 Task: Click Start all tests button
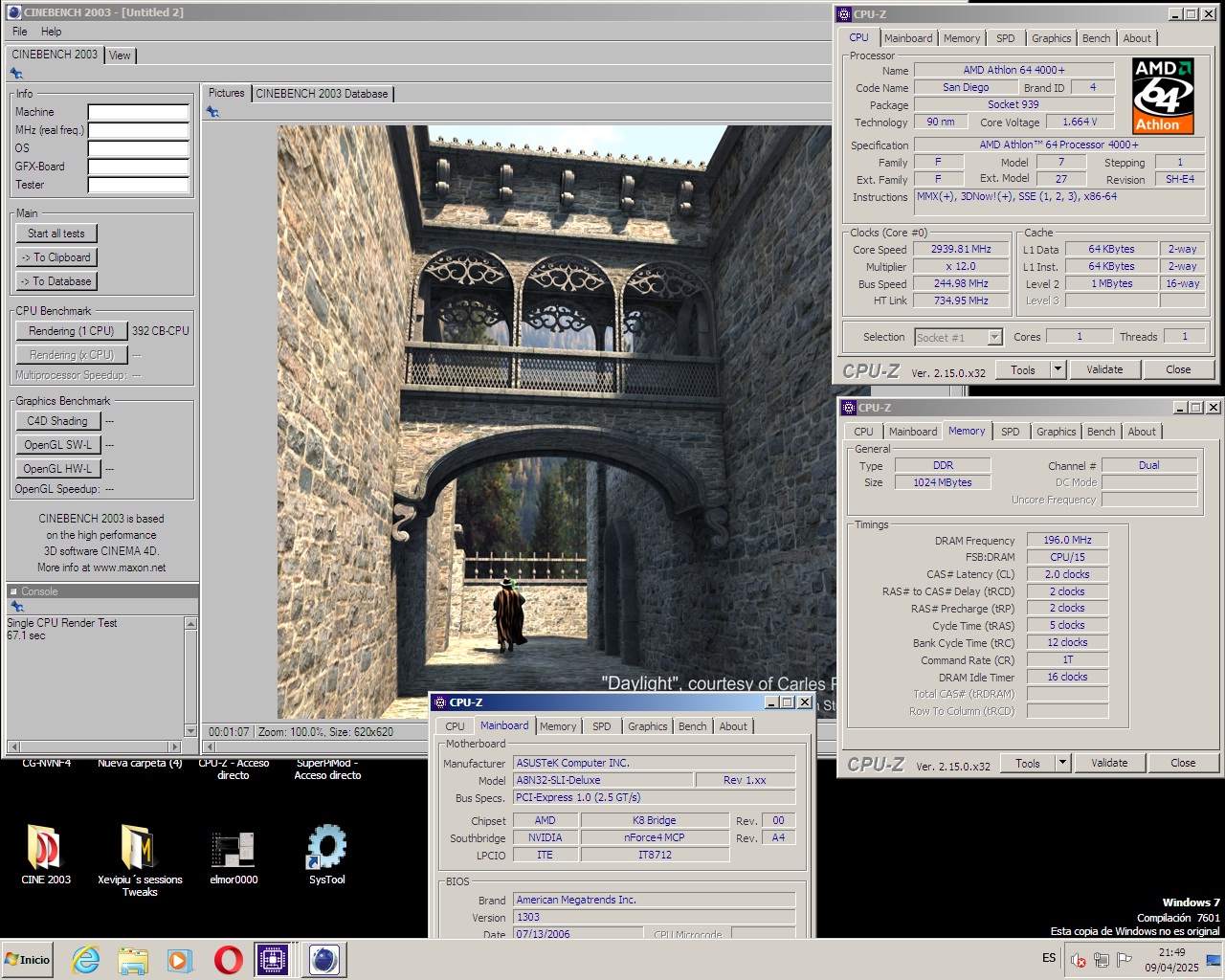[56, 234]
